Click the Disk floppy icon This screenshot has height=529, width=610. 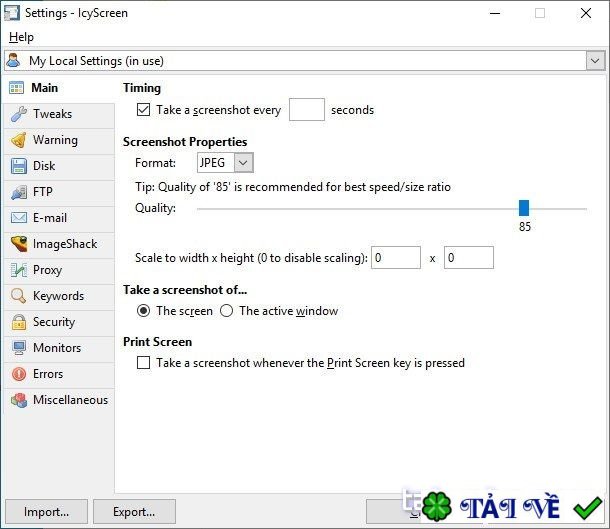[x=19, y=166]
